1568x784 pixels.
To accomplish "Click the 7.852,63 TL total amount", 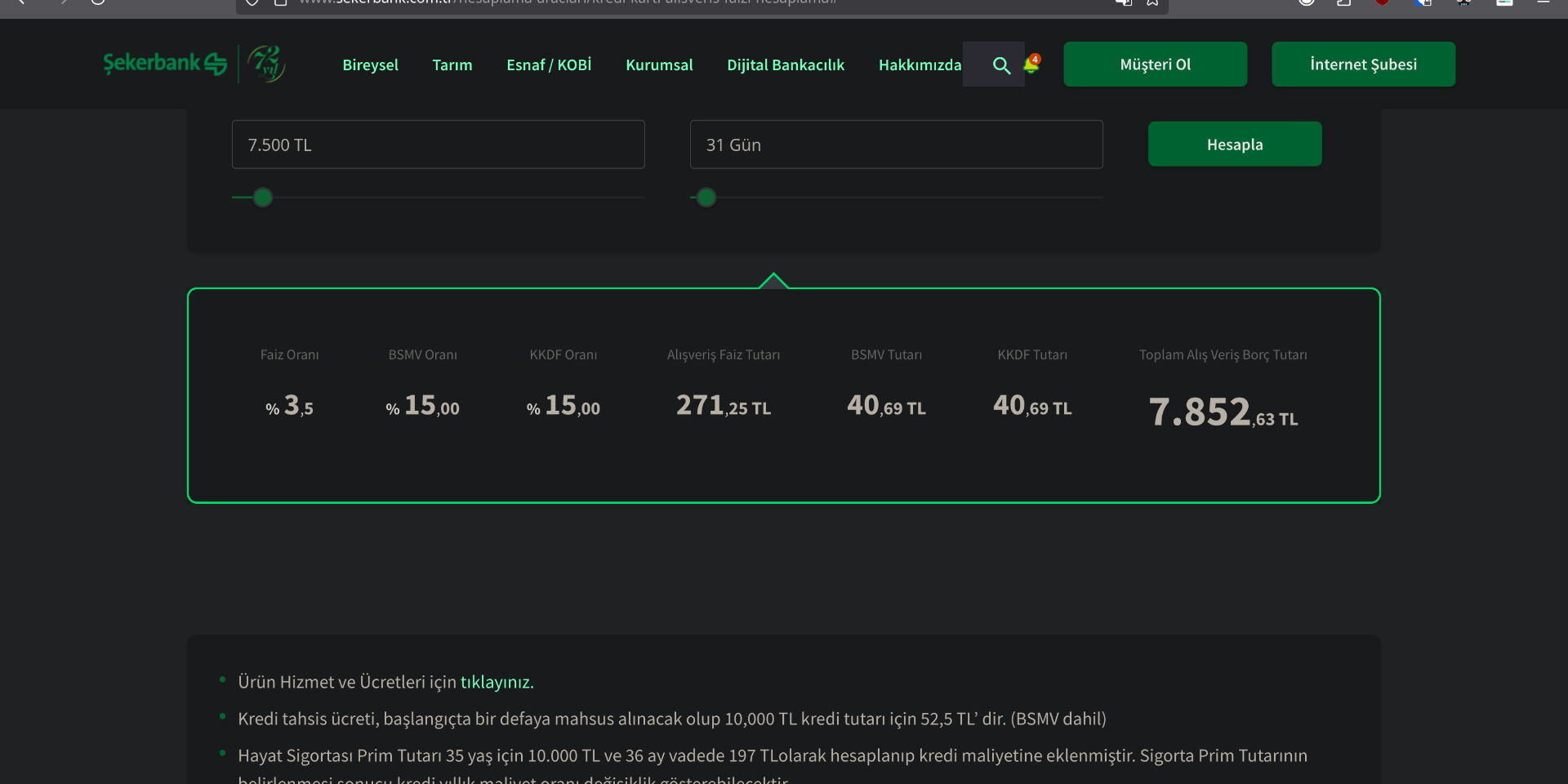I will click(x=1223, y=412).
